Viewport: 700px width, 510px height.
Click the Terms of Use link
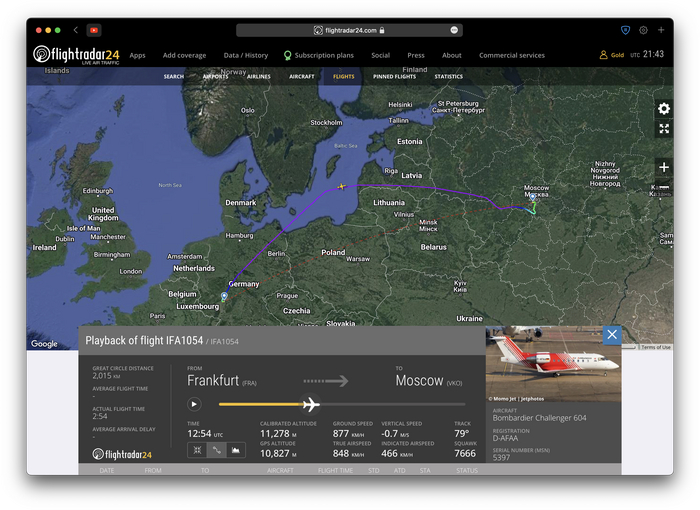656,347
